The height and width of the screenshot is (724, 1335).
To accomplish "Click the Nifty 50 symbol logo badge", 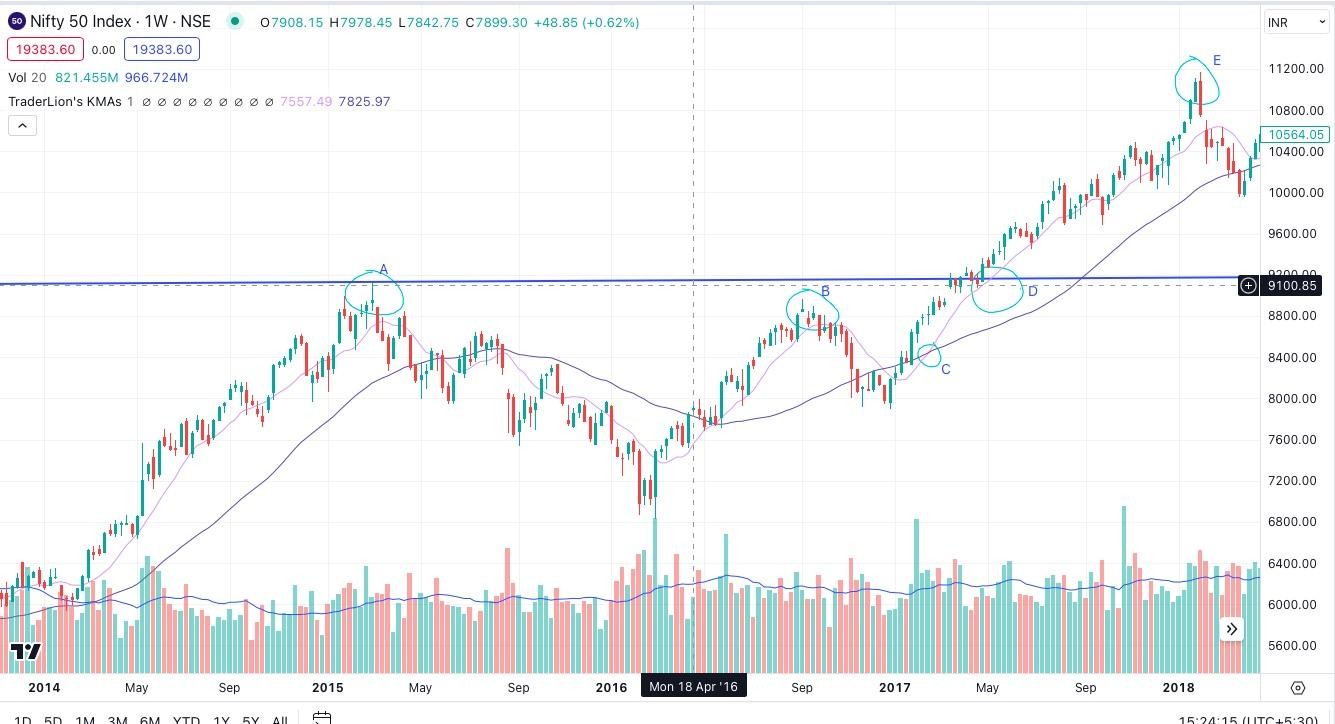I will (16, 21).
